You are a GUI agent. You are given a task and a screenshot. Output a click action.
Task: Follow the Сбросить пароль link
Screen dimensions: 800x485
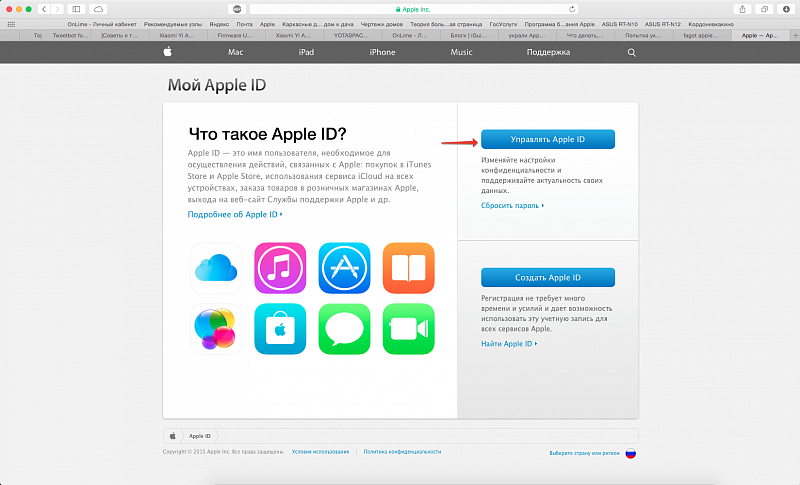pos(512,206)
